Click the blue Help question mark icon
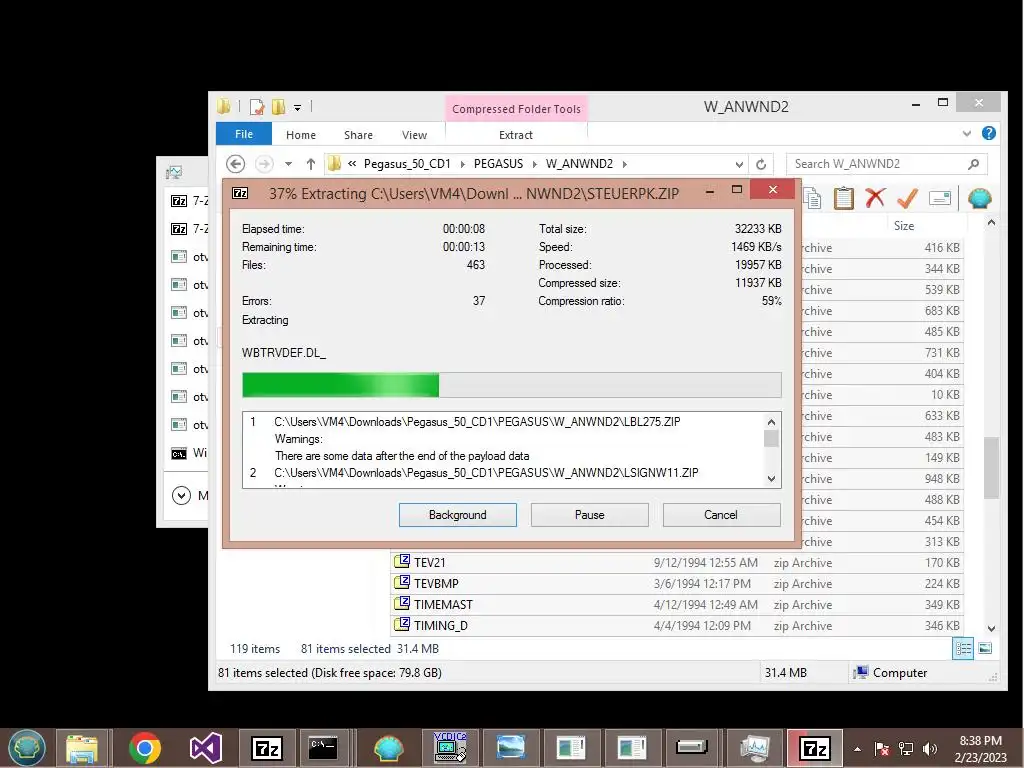 [x=989, y=133]
